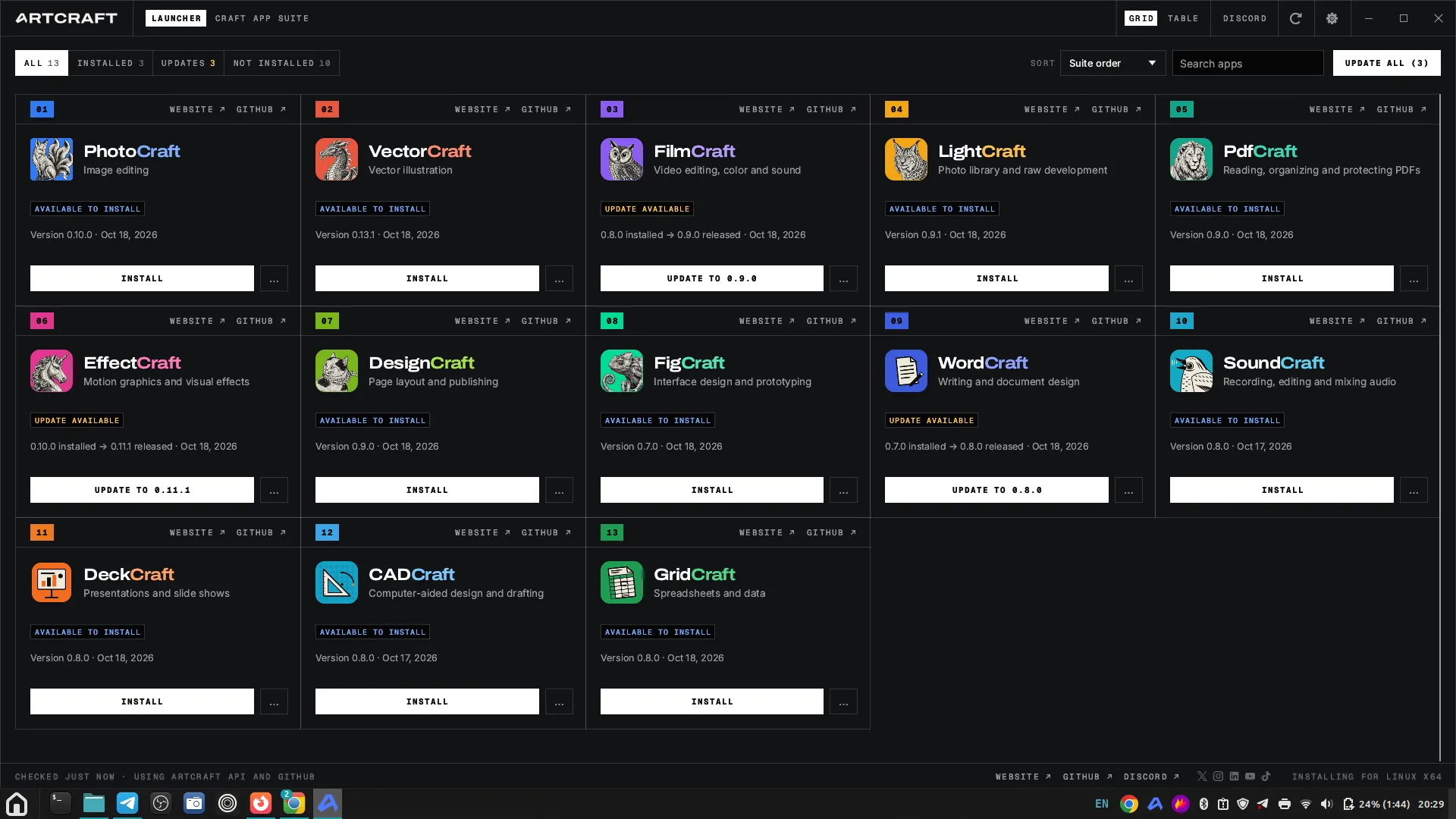The width and height of the screenshot is (1456, 819).
Task: Click the volume icon in system tray
Action: pyautogui.click(x=1326, y=804)
